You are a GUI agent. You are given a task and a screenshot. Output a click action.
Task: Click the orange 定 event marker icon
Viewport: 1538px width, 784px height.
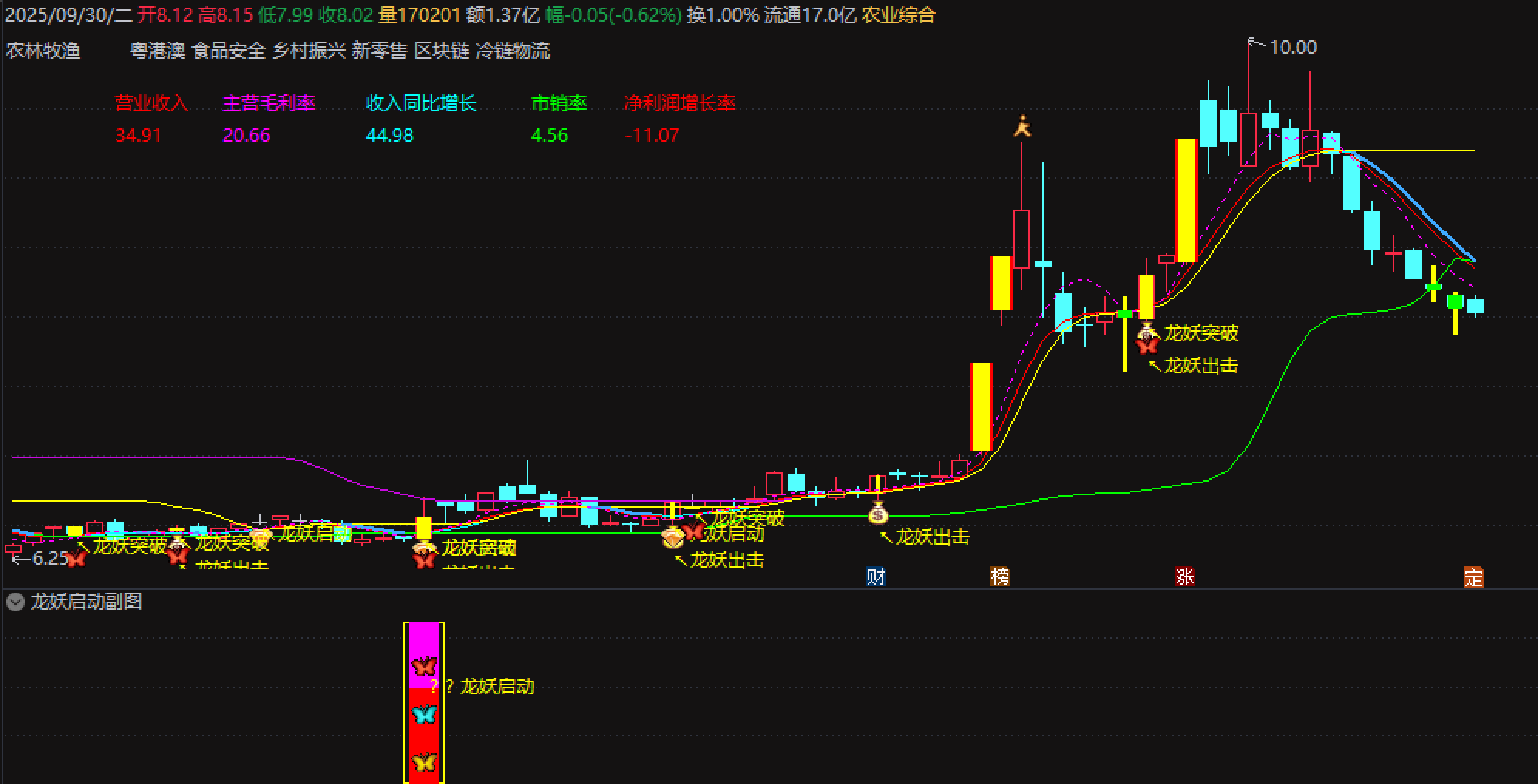[1473, 576]
